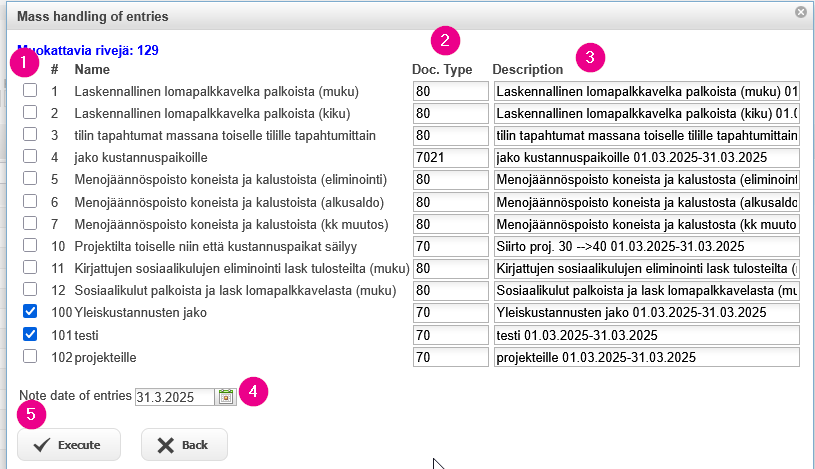Click the name 'jako kustannuspaikoille'

point(141,158)
